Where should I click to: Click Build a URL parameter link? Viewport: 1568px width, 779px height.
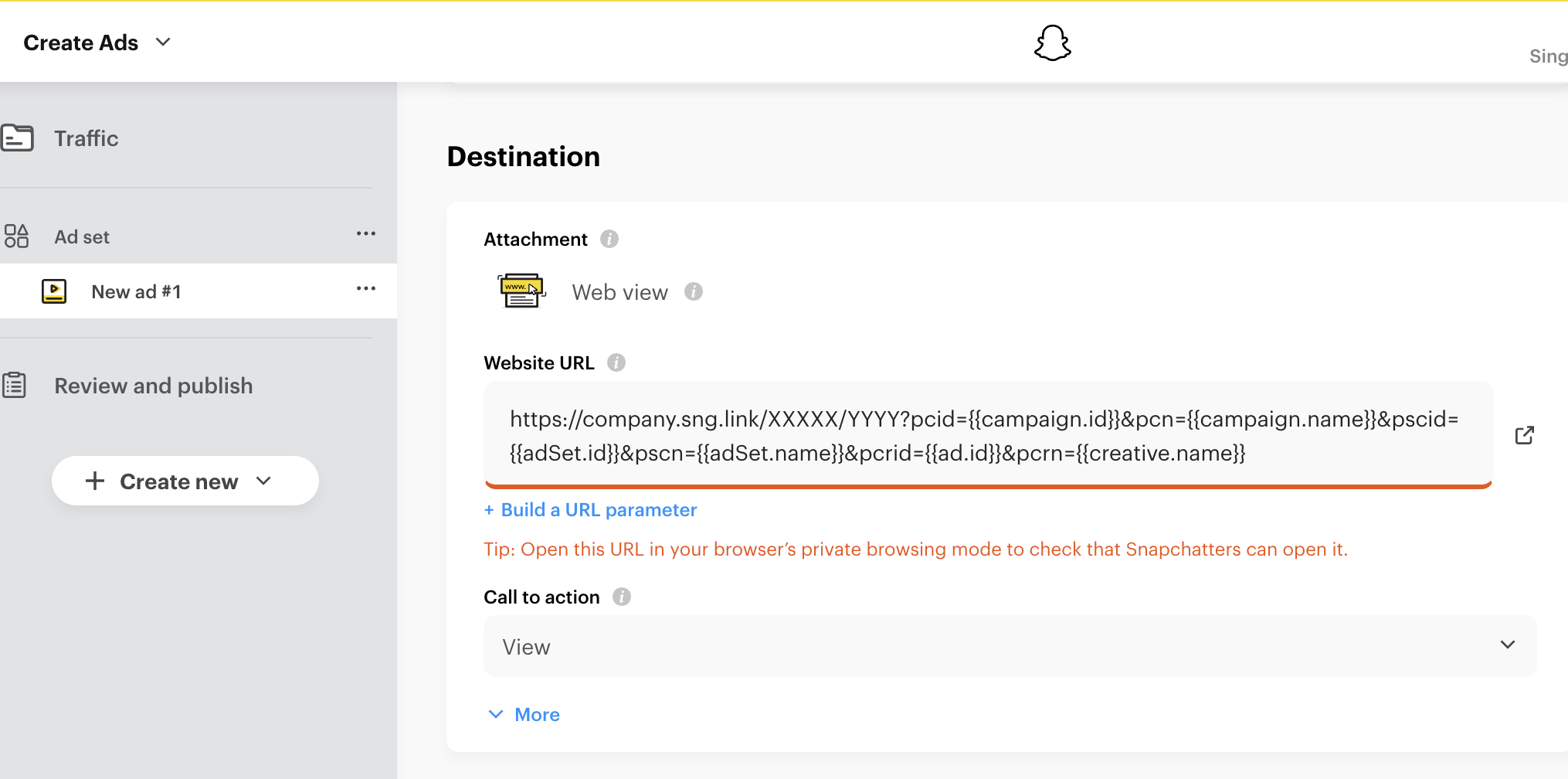[x=591, y=510]
